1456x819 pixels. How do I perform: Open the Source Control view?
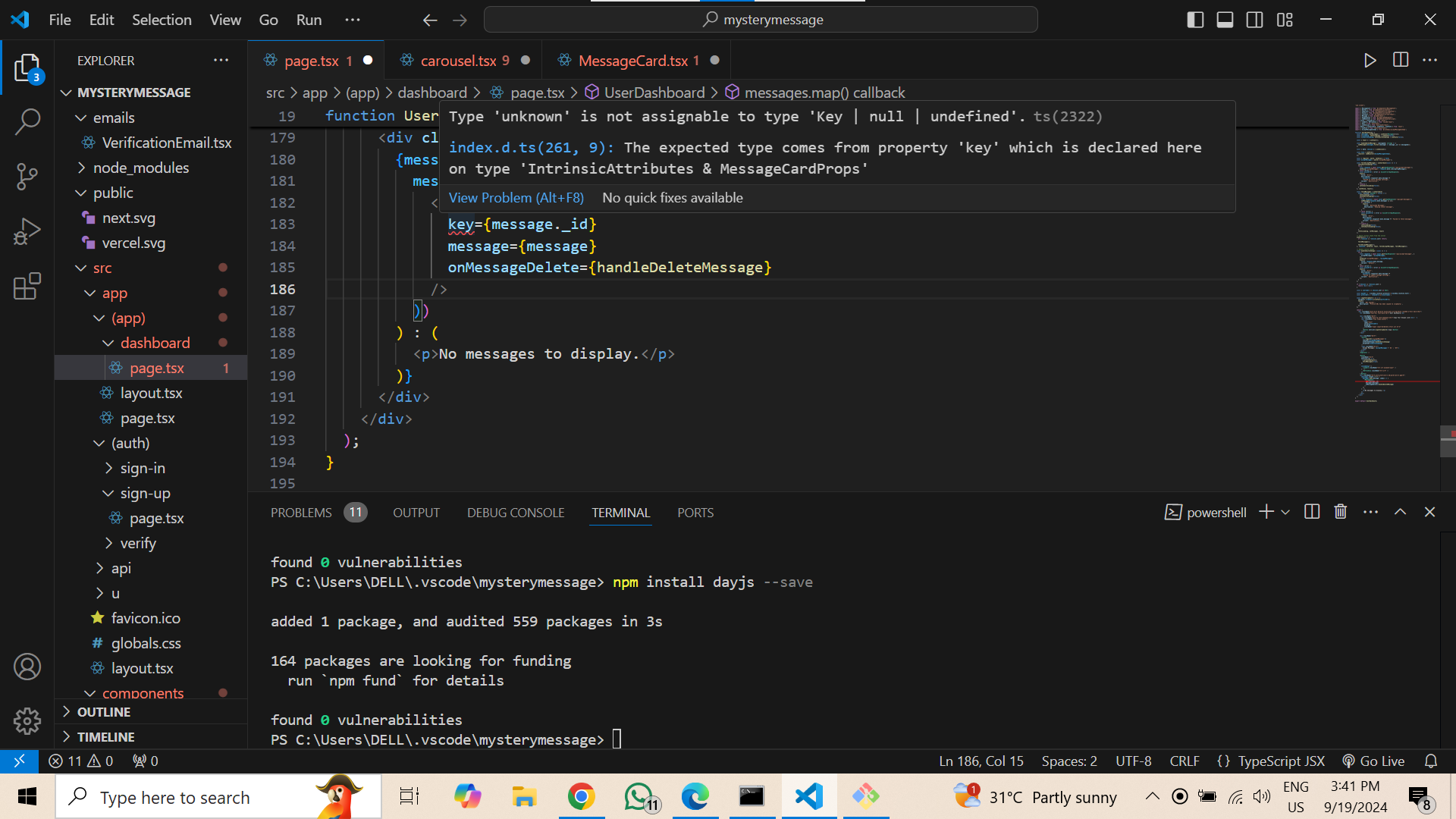point(27,177)
